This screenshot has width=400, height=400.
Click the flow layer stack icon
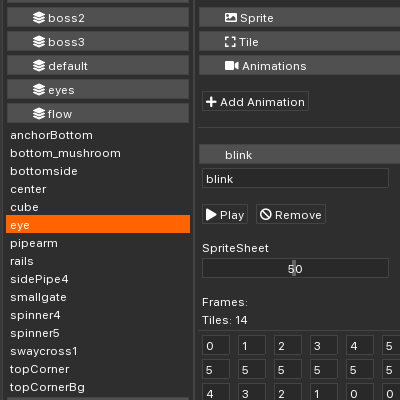click(x=39, y=114)
